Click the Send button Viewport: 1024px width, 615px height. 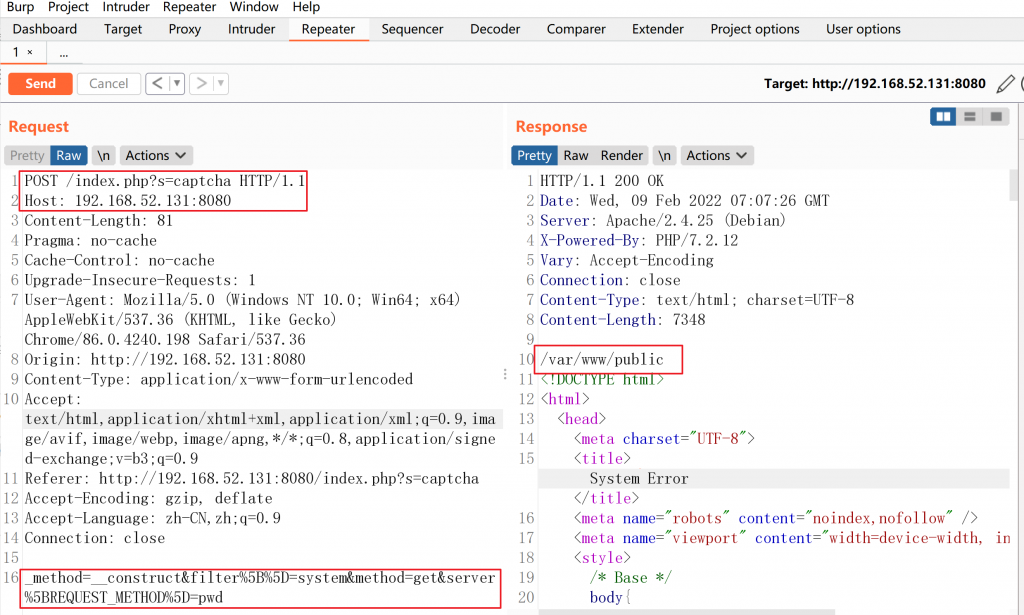[40, 84]
